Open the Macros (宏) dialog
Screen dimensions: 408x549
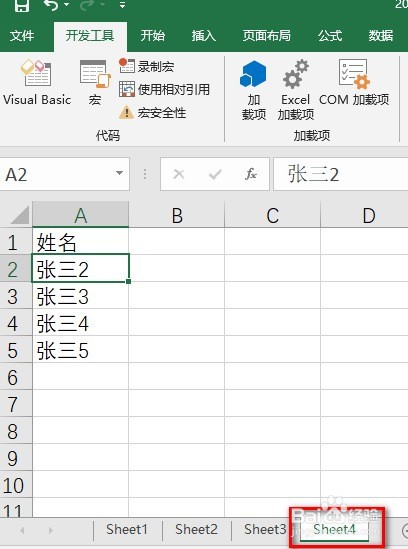click(95, 82)
